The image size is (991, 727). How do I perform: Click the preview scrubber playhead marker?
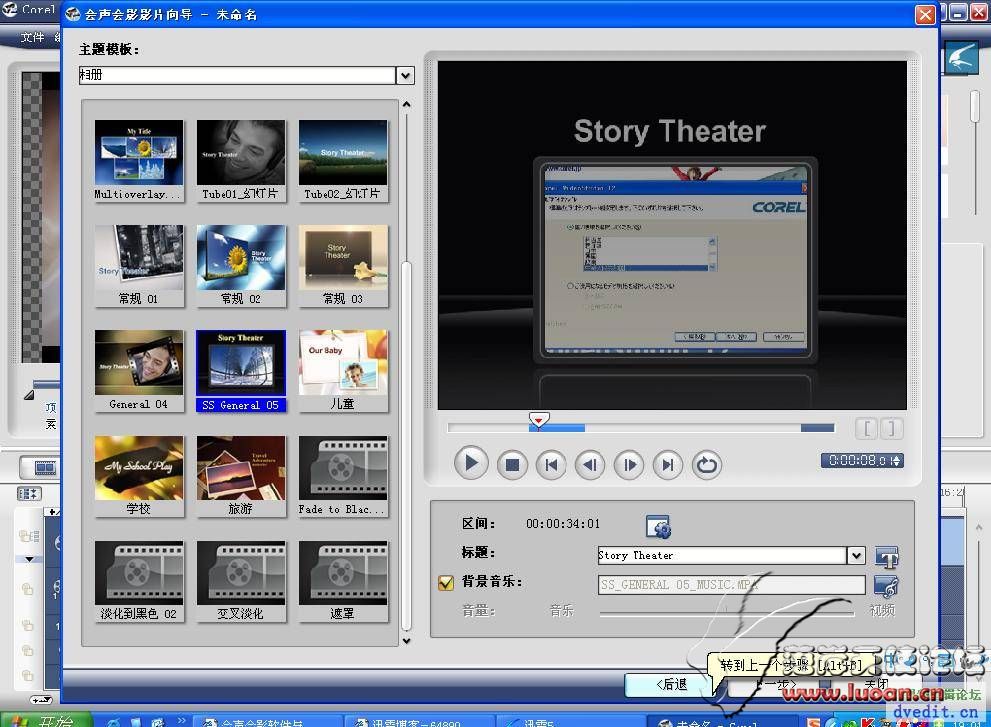538,419
